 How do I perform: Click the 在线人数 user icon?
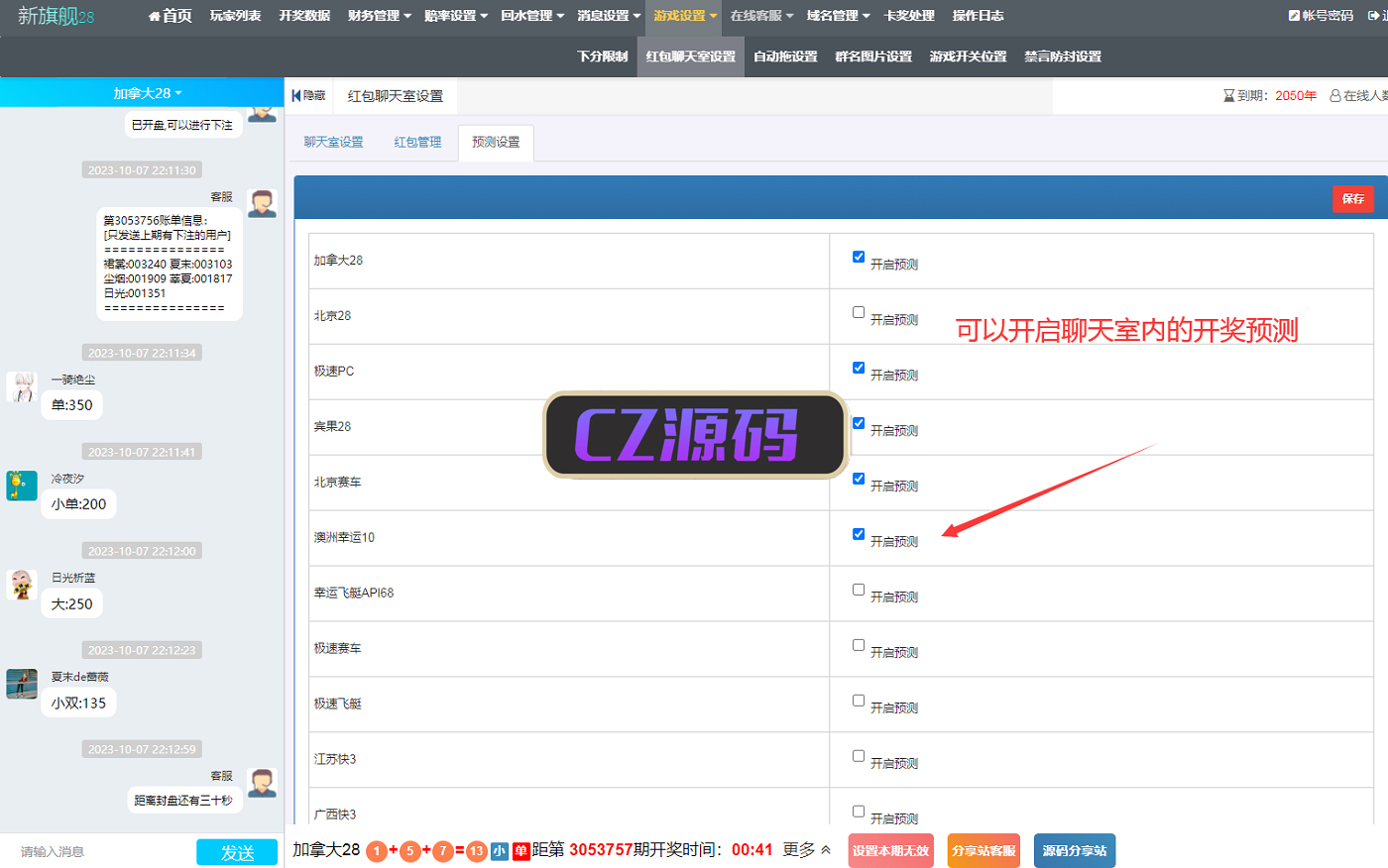[1335, 96]
